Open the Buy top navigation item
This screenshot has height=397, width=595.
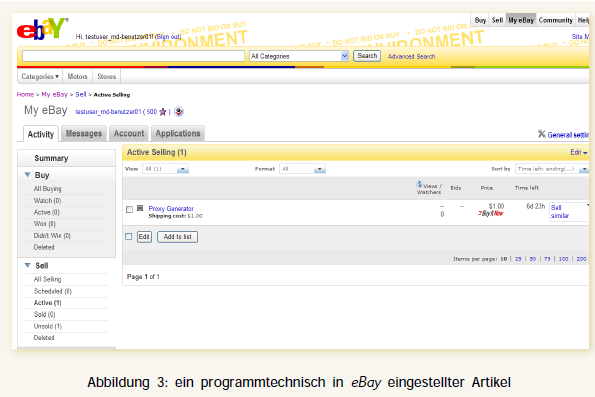pos(480,20)
